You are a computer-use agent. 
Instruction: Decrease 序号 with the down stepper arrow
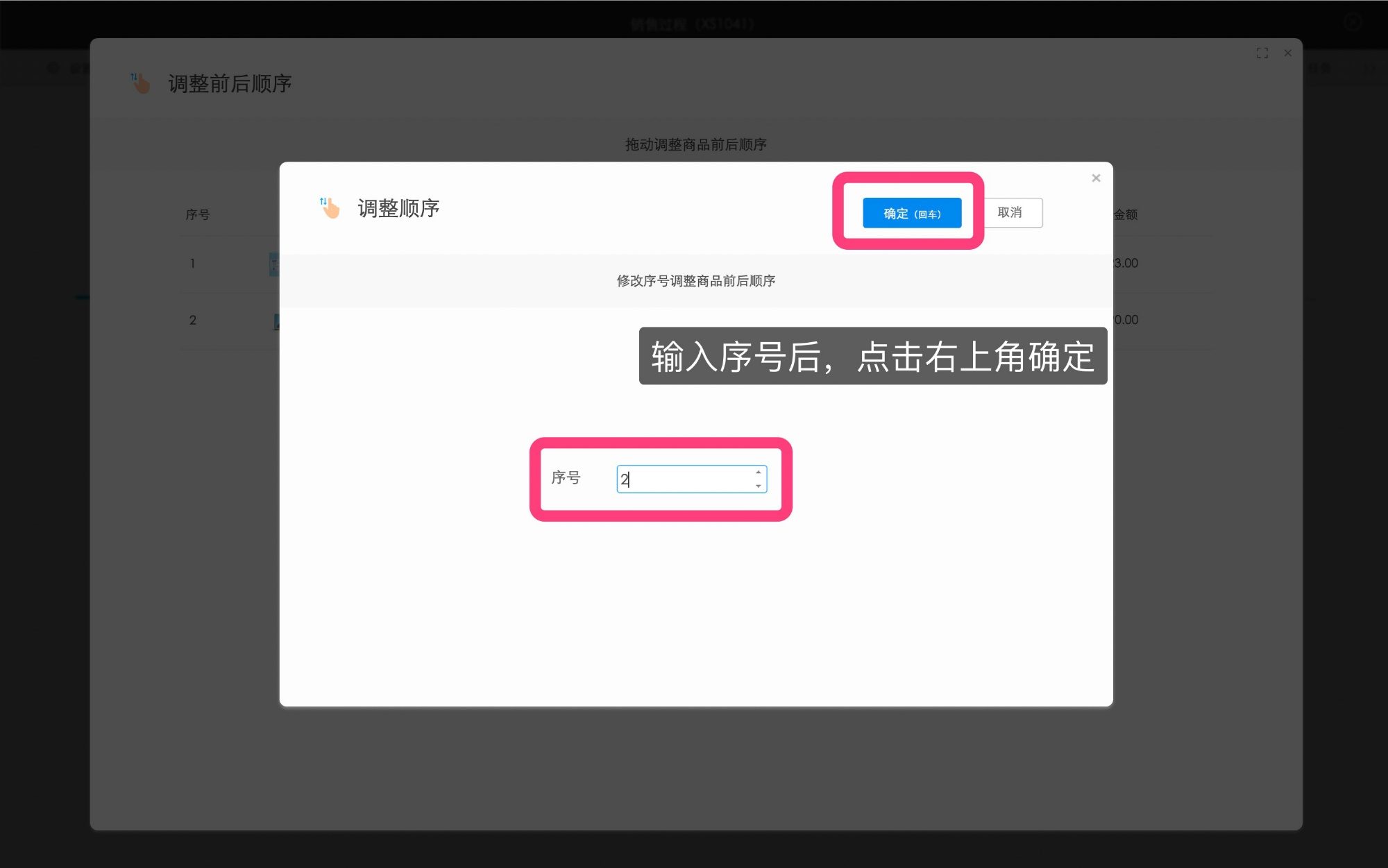(x=758, y=486)
